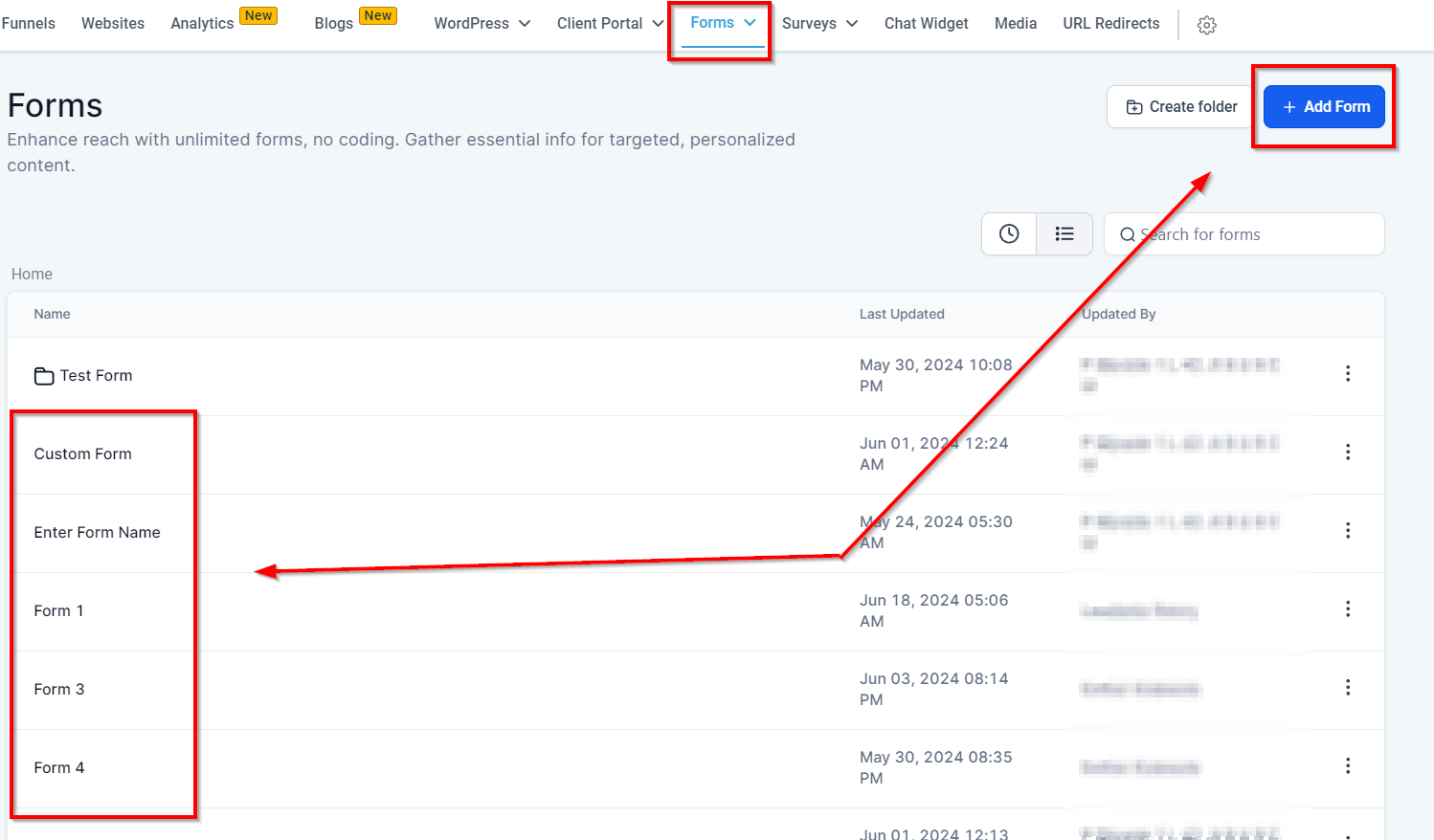Viewport: 1434px width, 840px height.
Task: Click the Name column header
Action: (x=52, y=314)
